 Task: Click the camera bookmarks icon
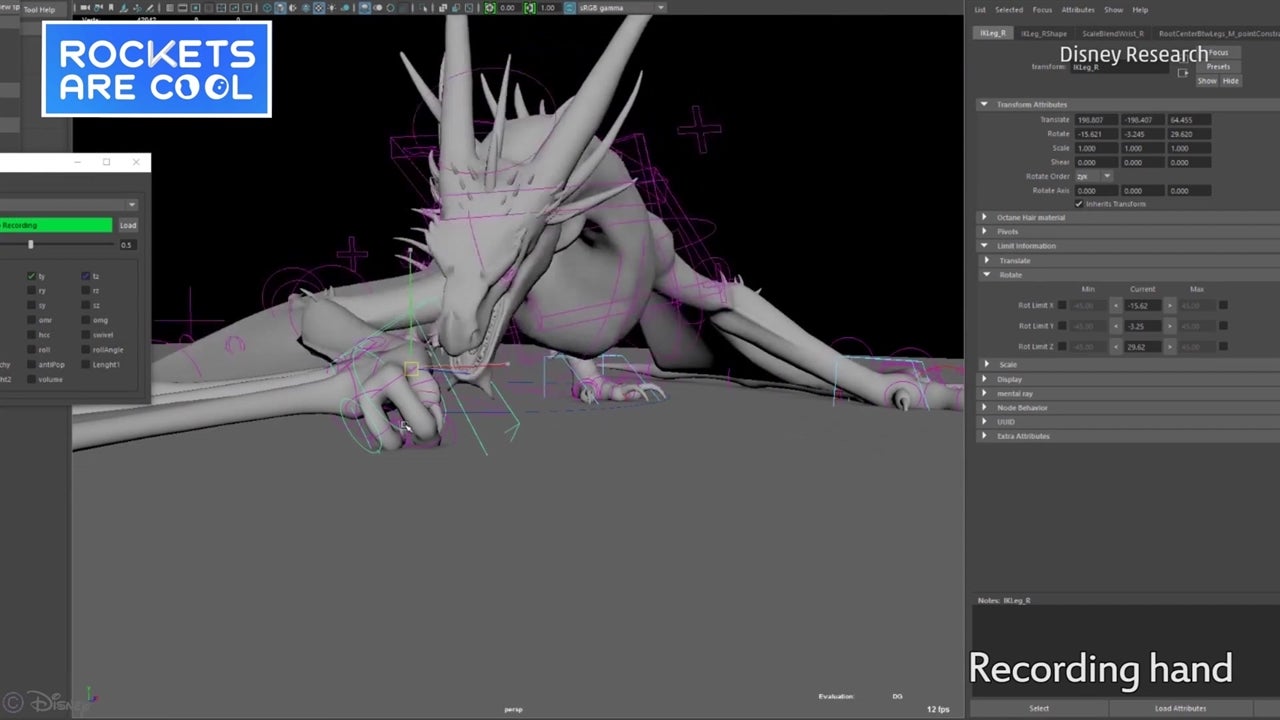(111, 7)
